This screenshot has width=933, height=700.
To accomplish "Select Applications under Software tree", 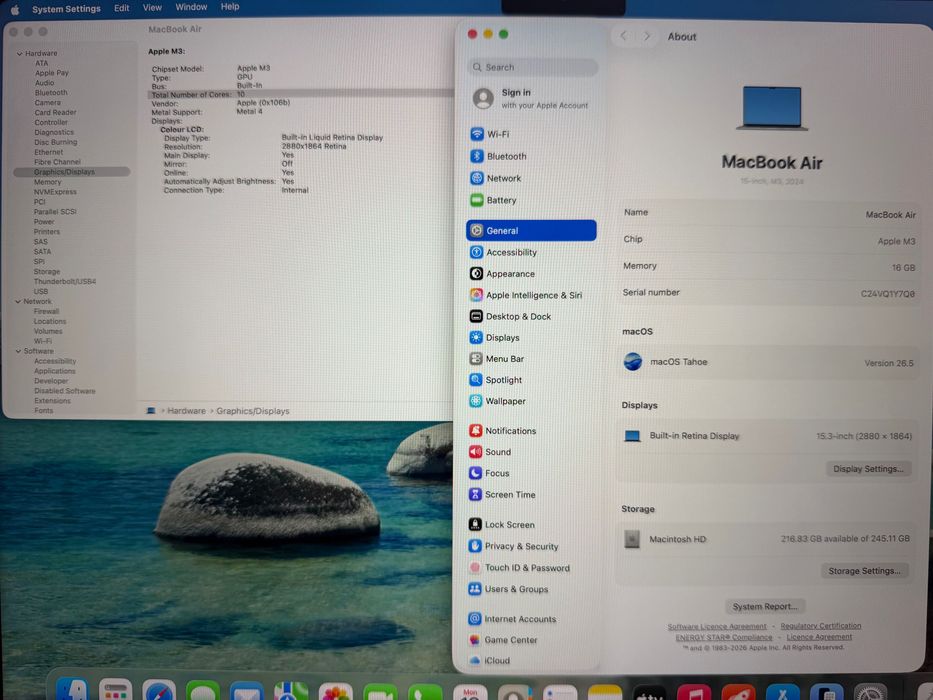I will (x=55, y=371).
